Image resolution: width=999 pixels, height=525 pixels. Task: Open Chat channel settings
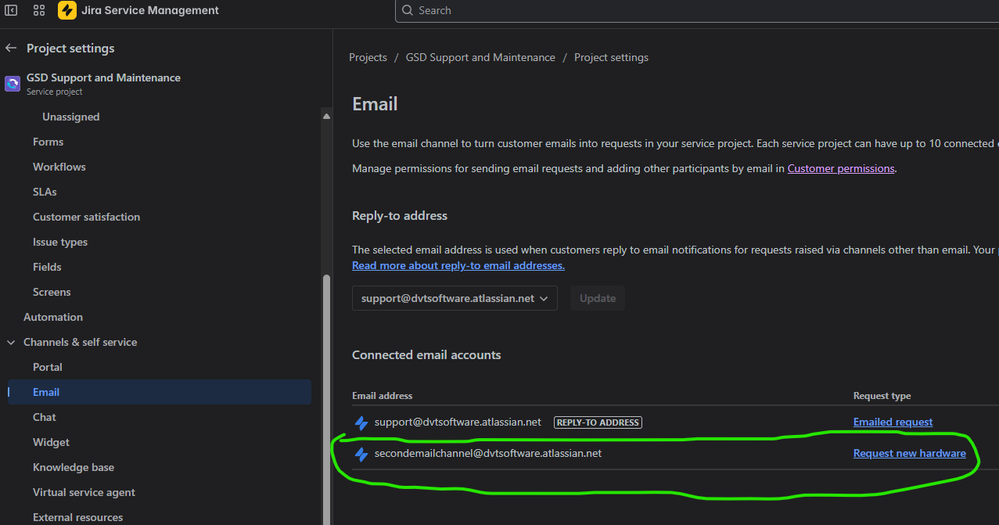point(44,417)
